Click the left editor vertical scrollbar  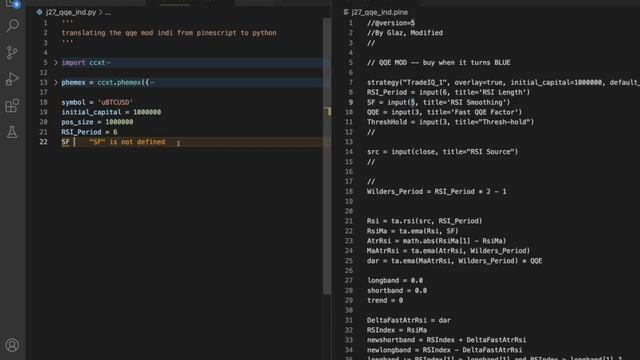tap(327, 155)
